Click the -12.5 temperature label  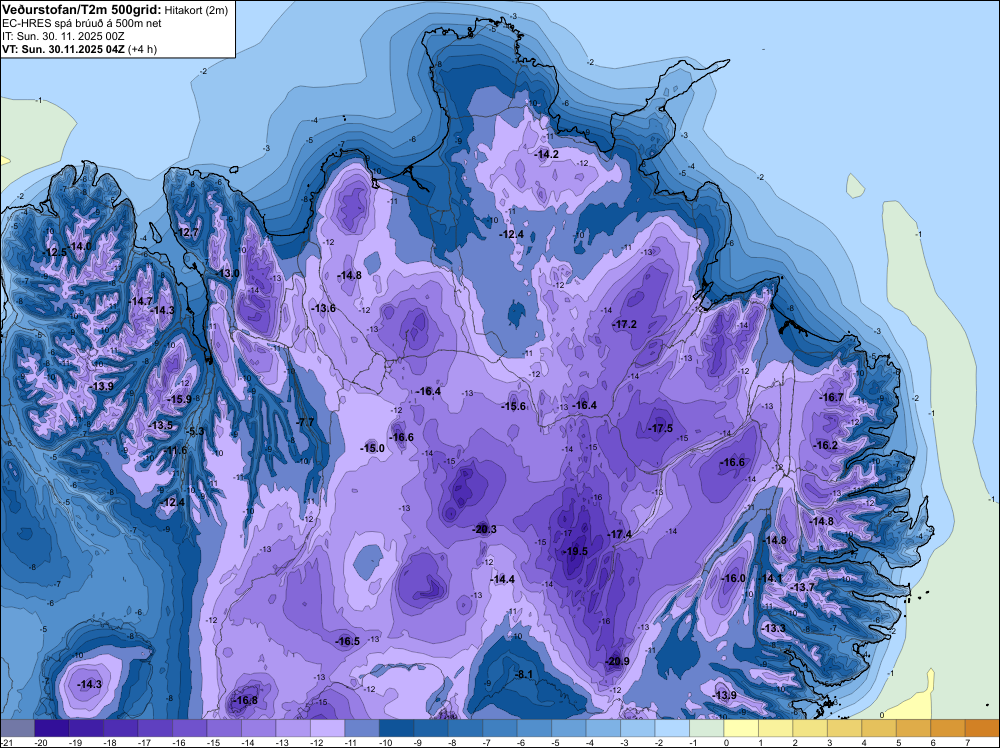tap(55, 253)
